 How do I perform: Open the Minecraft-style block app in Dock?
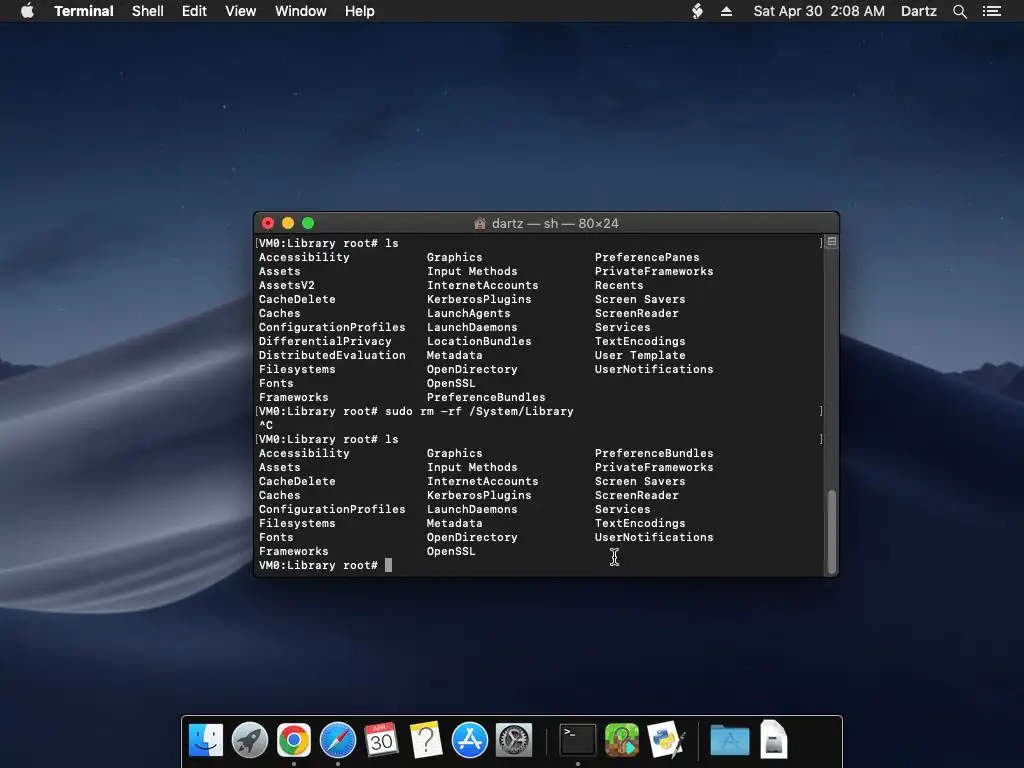pos(622,741)
